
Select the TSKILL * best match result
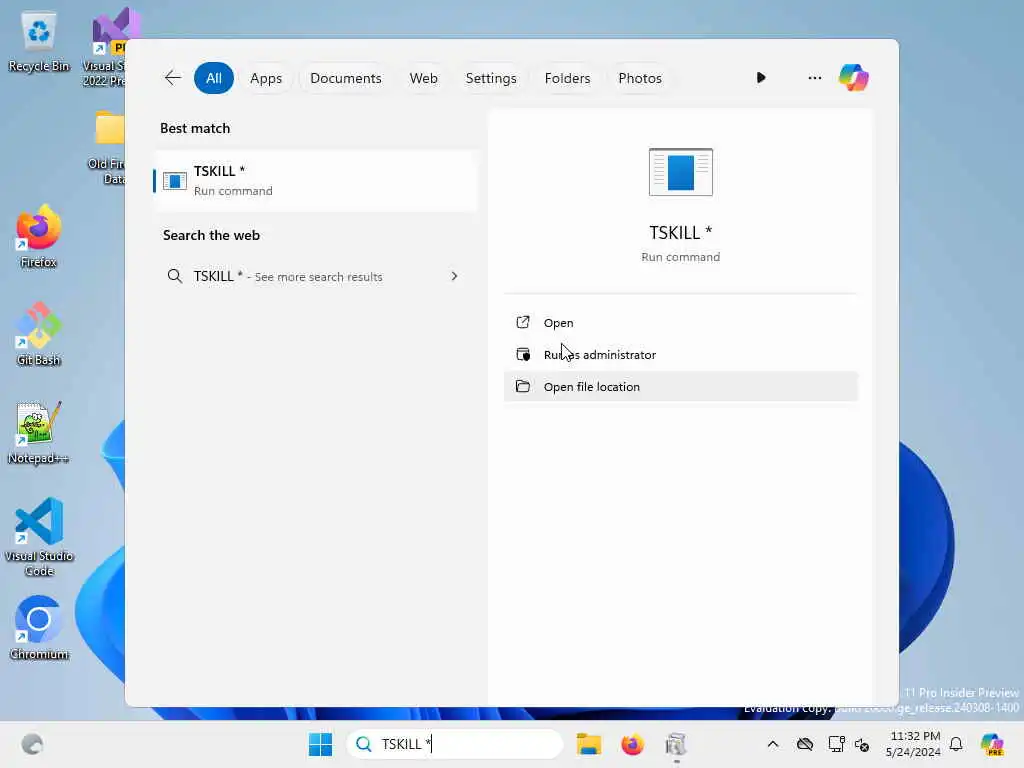315,181
